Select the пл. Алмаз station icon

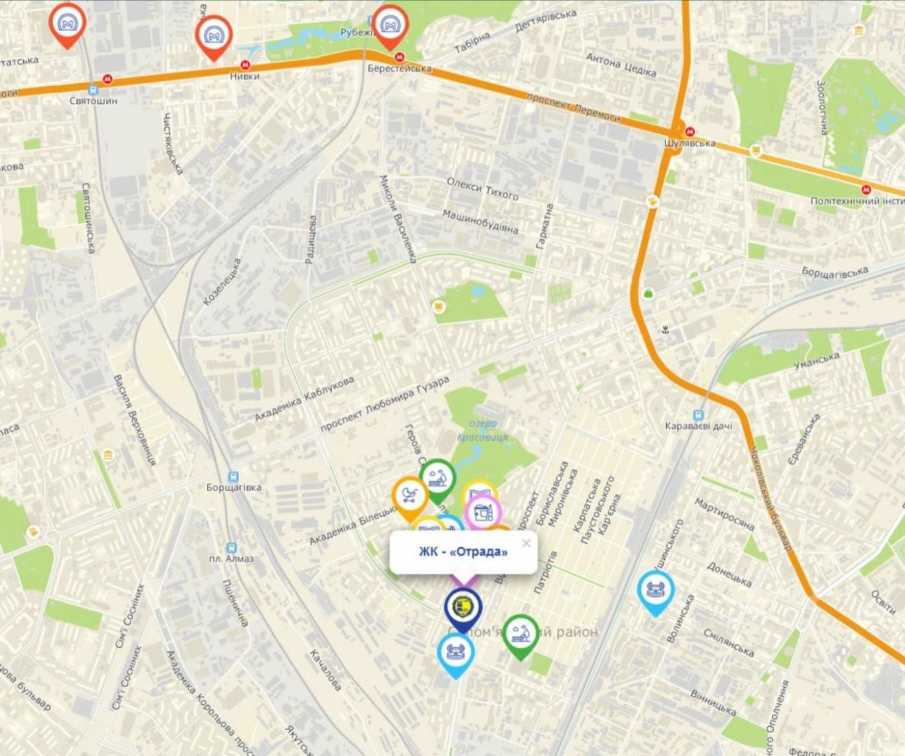click(232, 548)
